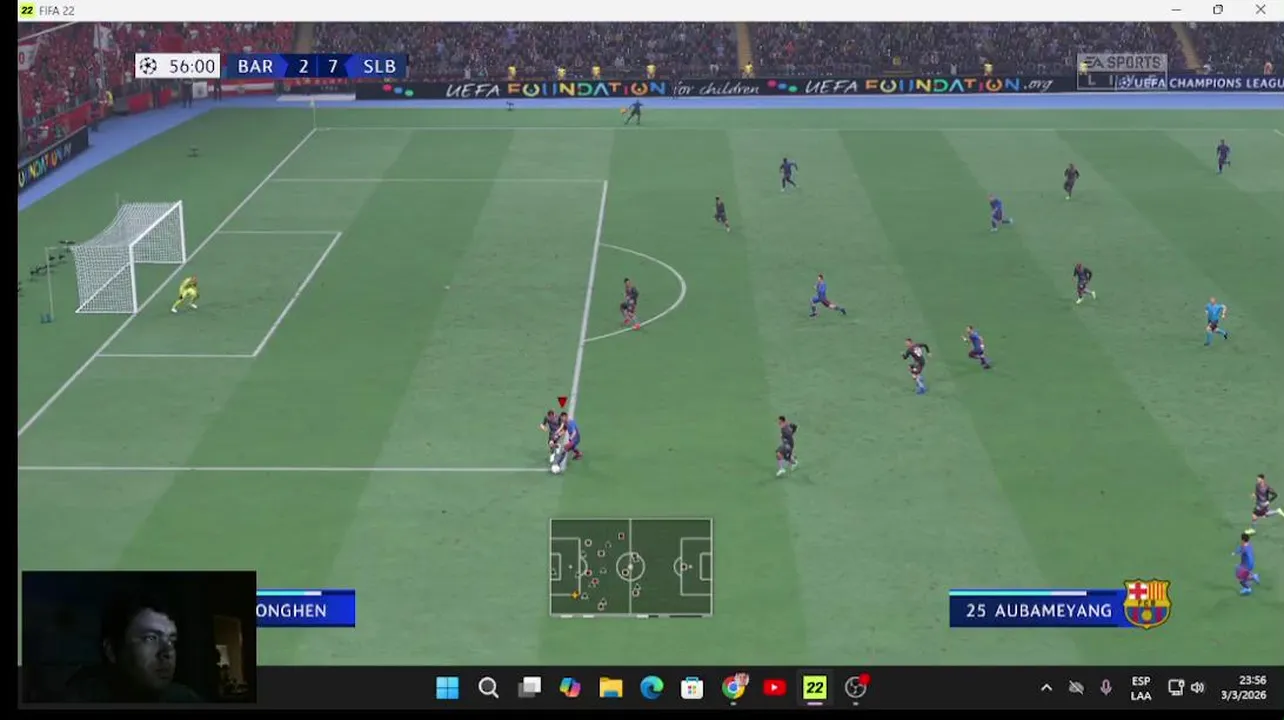The width and height of the screenshot is (1284, 720).
Task: Open Task View from taskbar
Action: tap(529, 687)
